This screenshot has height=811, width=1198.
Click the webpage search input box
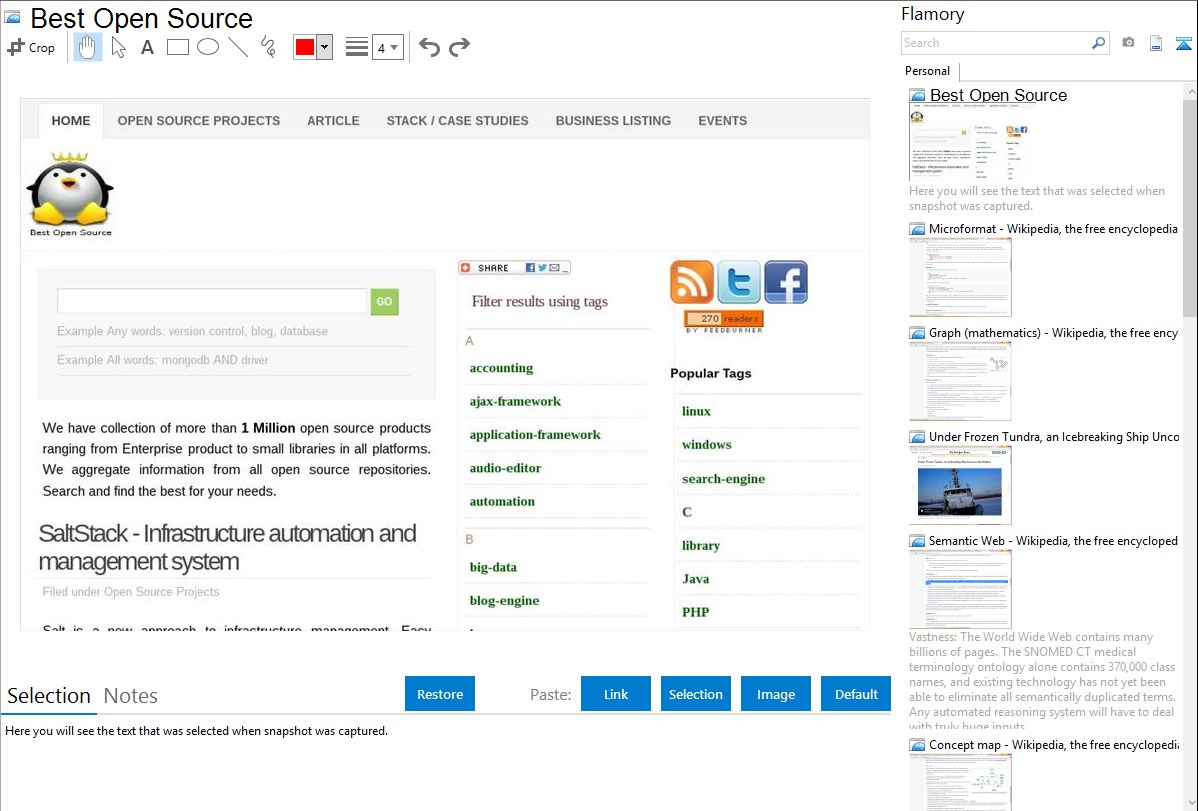tap(212, 301)
